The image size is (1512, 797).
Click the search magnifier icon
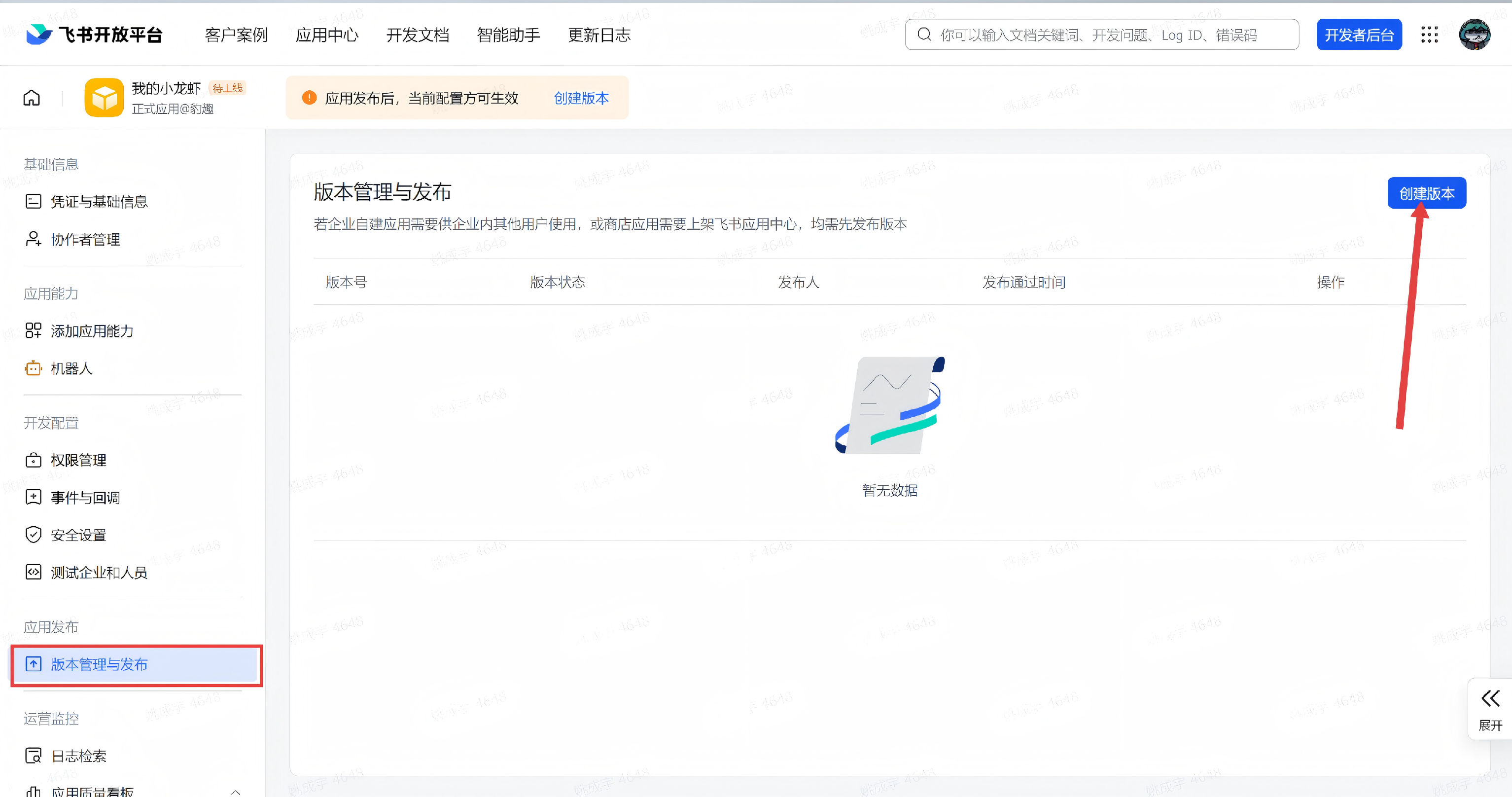click(924, 35)
